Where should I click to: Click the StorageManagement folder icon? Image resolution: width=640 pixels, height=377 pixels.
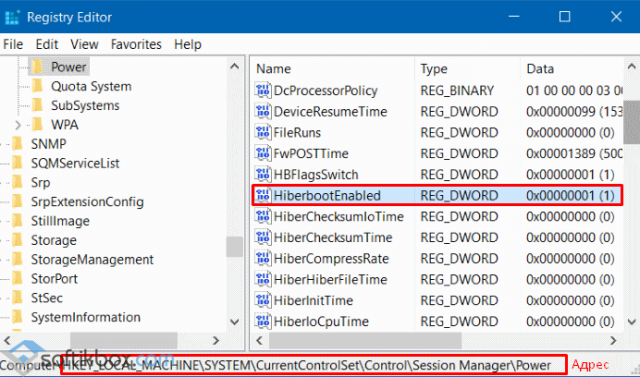[x=18, y=259]
